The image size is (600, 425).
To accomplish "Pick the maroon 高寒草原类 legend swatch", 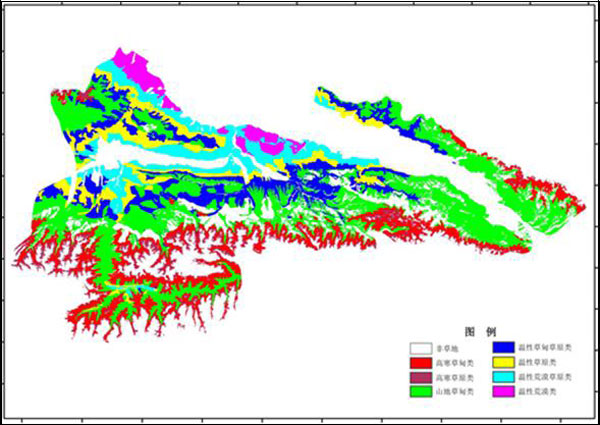I will coord(423,377).
